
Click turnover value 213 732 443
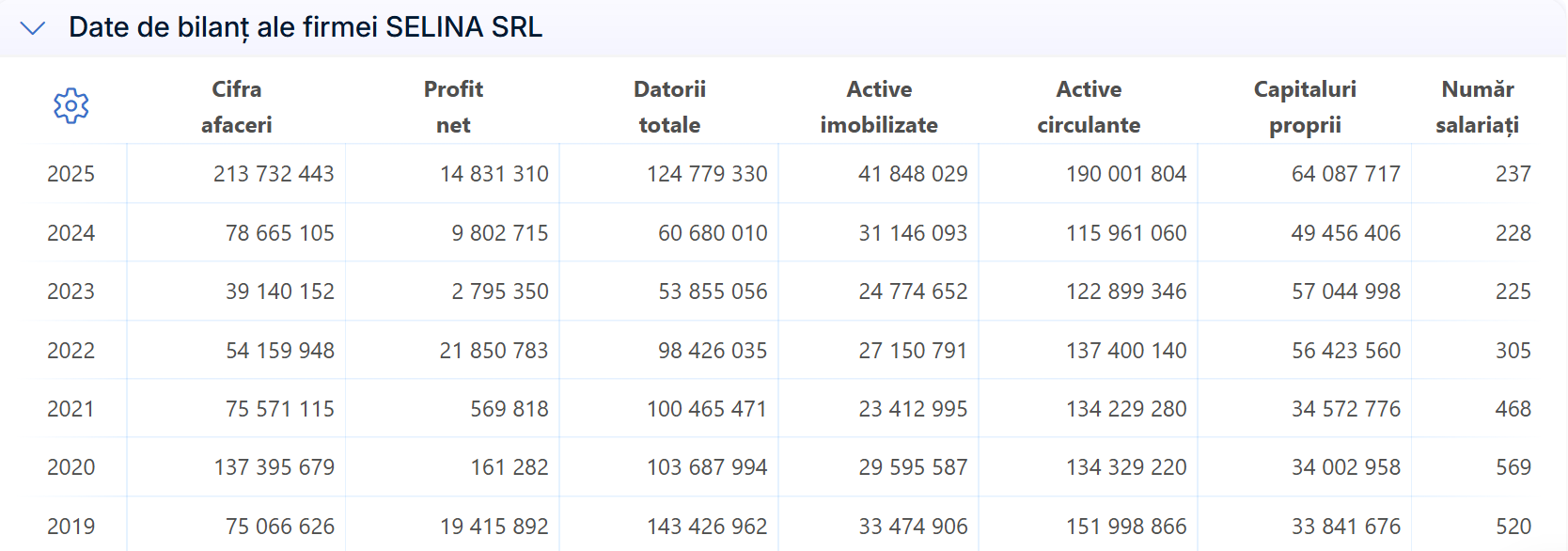tap(274, 174)
